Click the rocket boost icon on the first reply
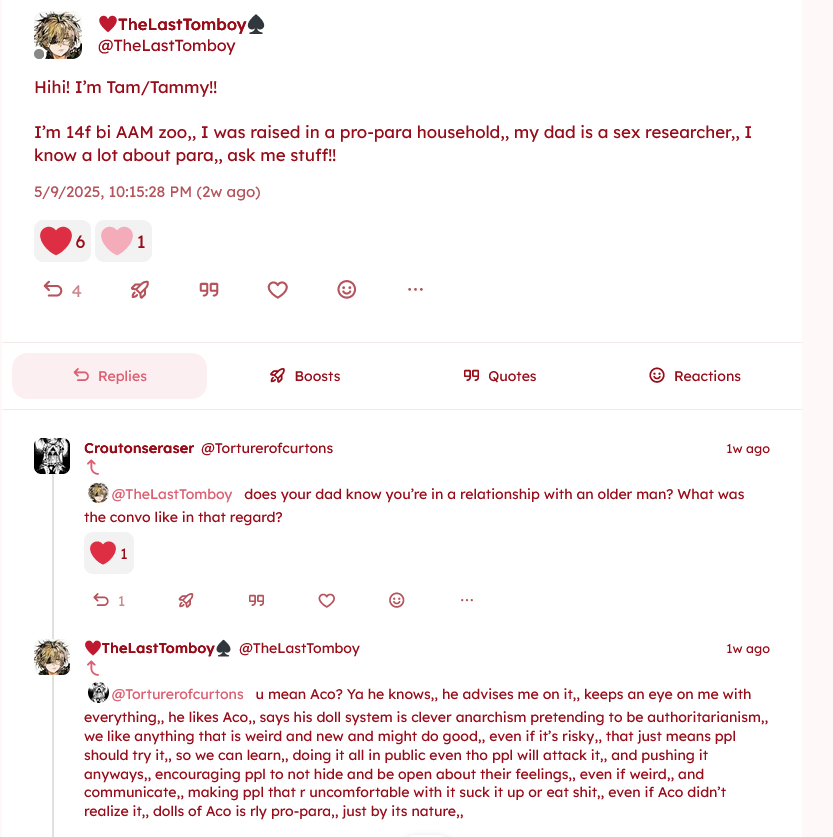This screenshot has width=833, height=837. click(186, 601)
